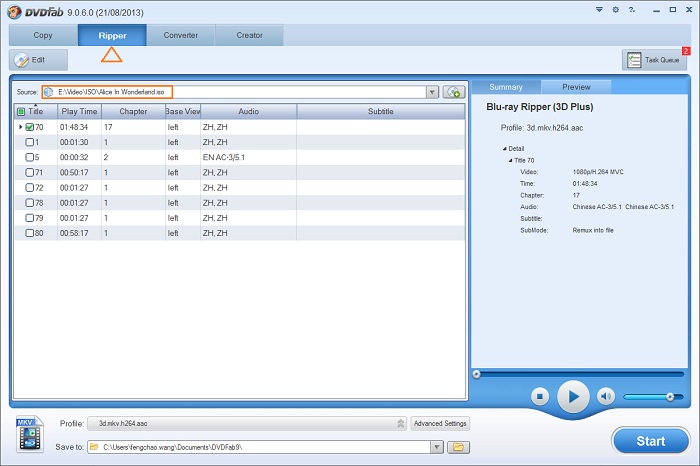Image resolution: width=700 pixels, height=466 pixels.
Task: Click the Audio column header
Action: point(249,112)
